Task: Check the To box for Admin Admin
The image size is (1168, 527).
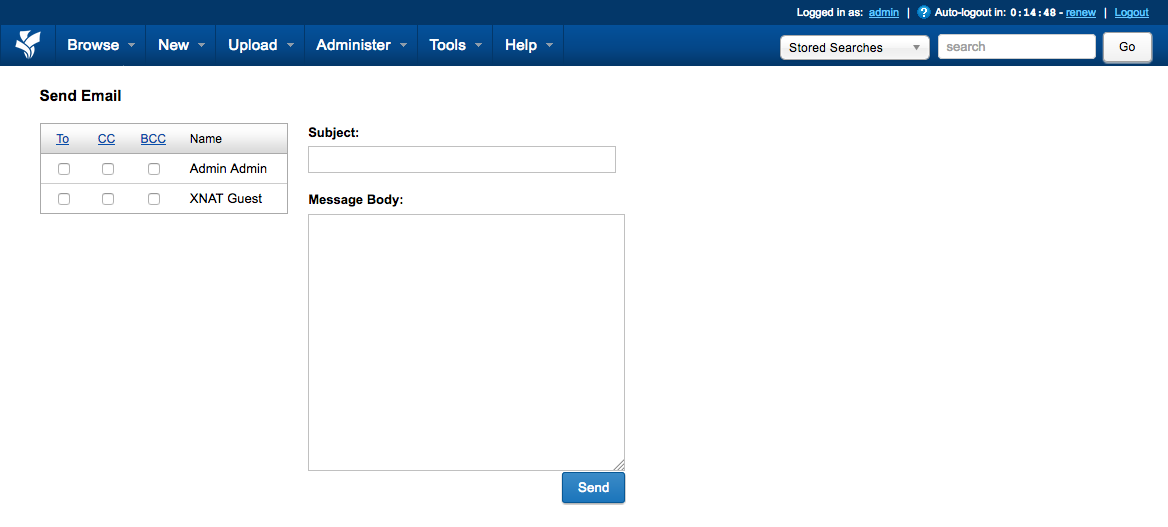Action: 64,169
